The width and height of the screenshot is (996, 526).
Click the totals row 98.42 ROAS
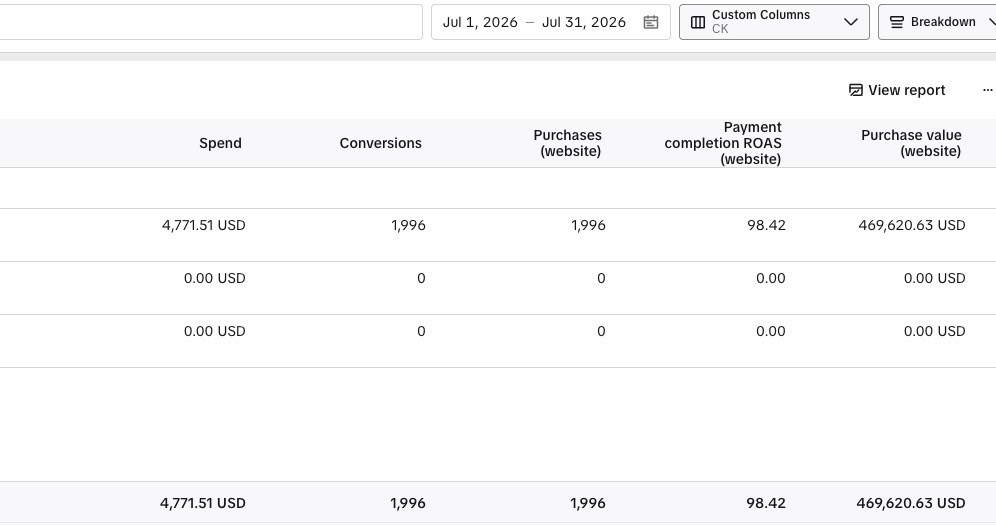point(765,503)
